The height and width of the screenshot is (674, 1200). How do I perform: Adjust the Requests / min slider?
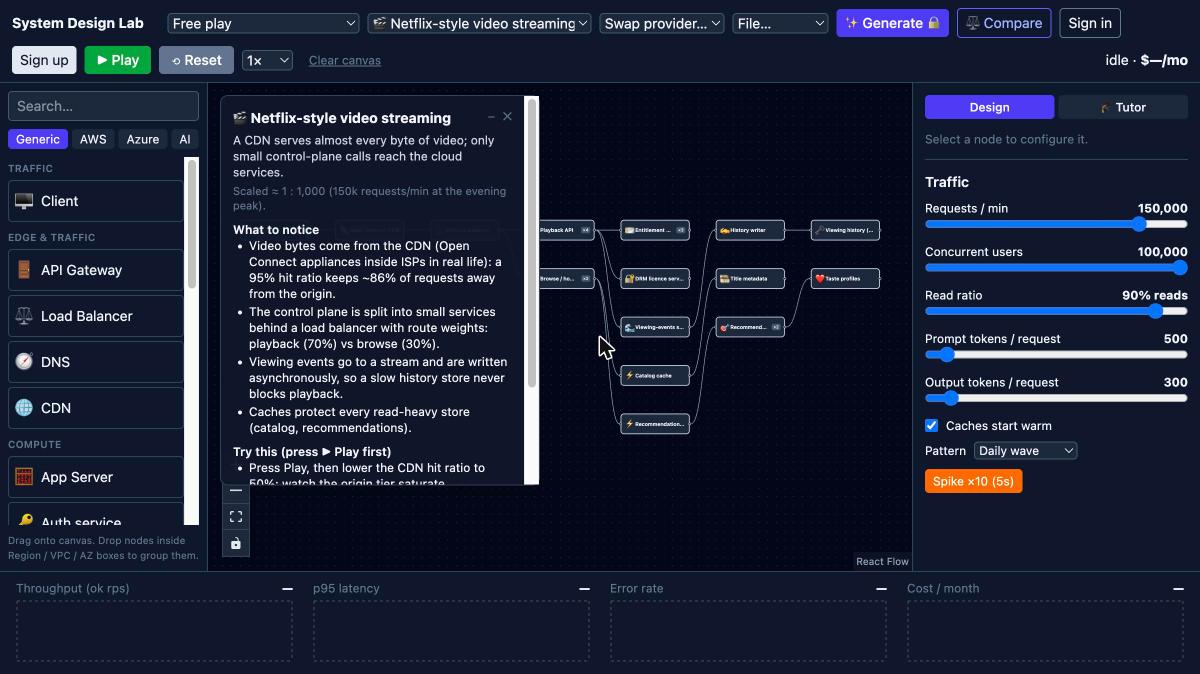1056,224
